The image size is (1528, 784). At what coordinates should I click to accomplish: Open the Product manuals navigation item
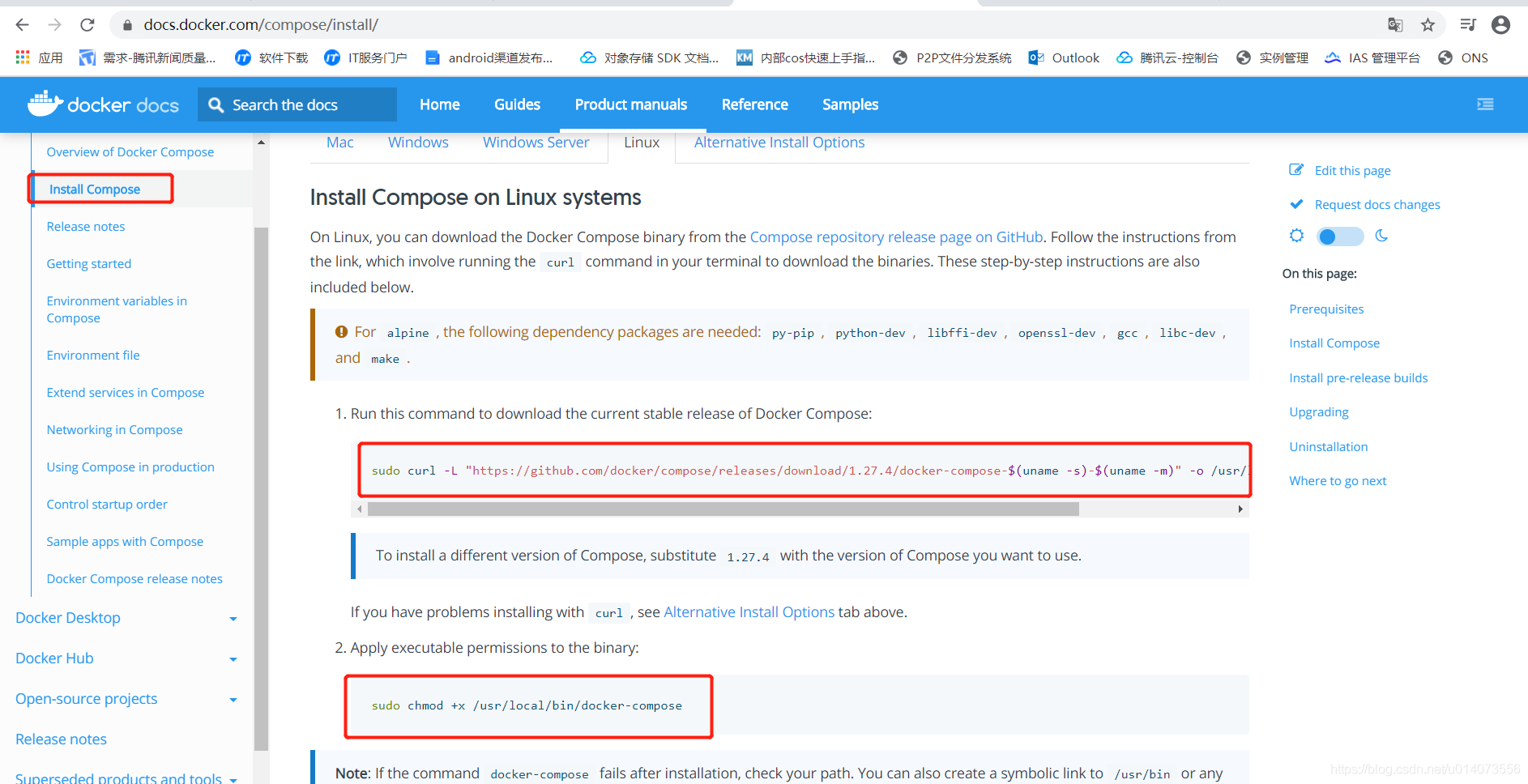[x=631, y=104]
